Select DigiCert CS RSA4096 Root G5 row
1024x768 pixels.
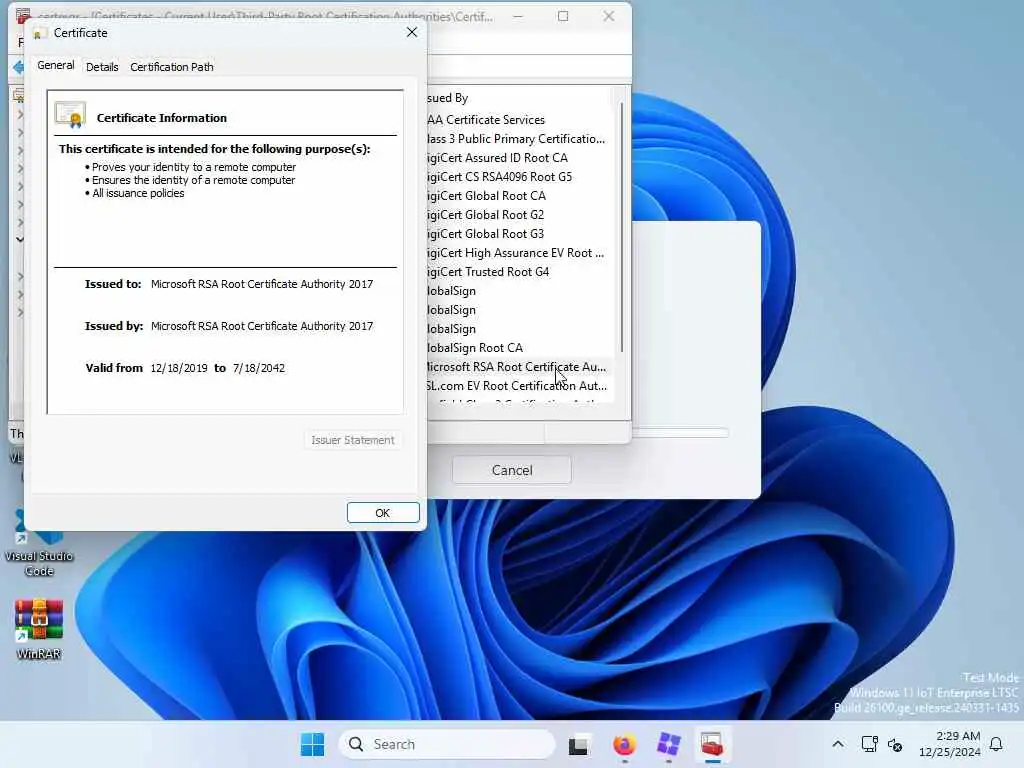pos(519,176)
